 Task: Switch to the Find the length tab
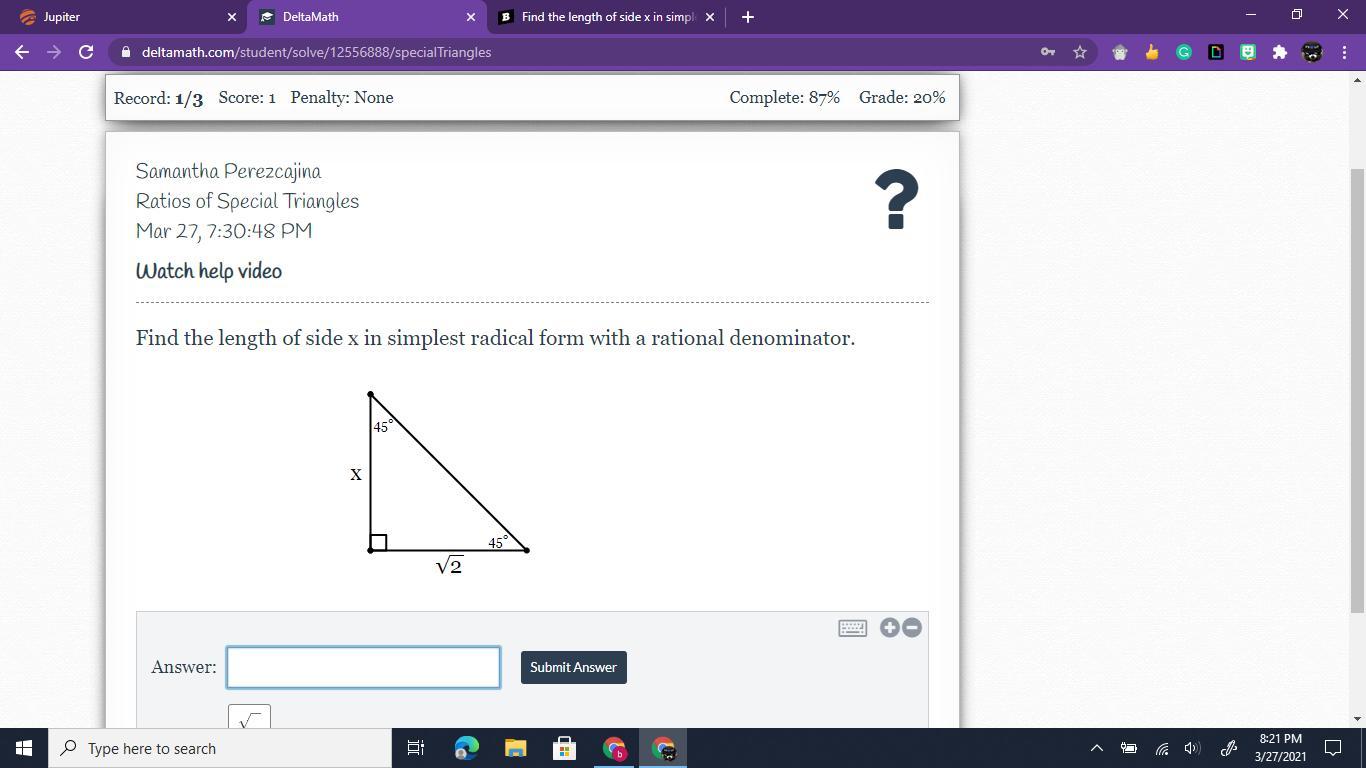pos(607,17)
